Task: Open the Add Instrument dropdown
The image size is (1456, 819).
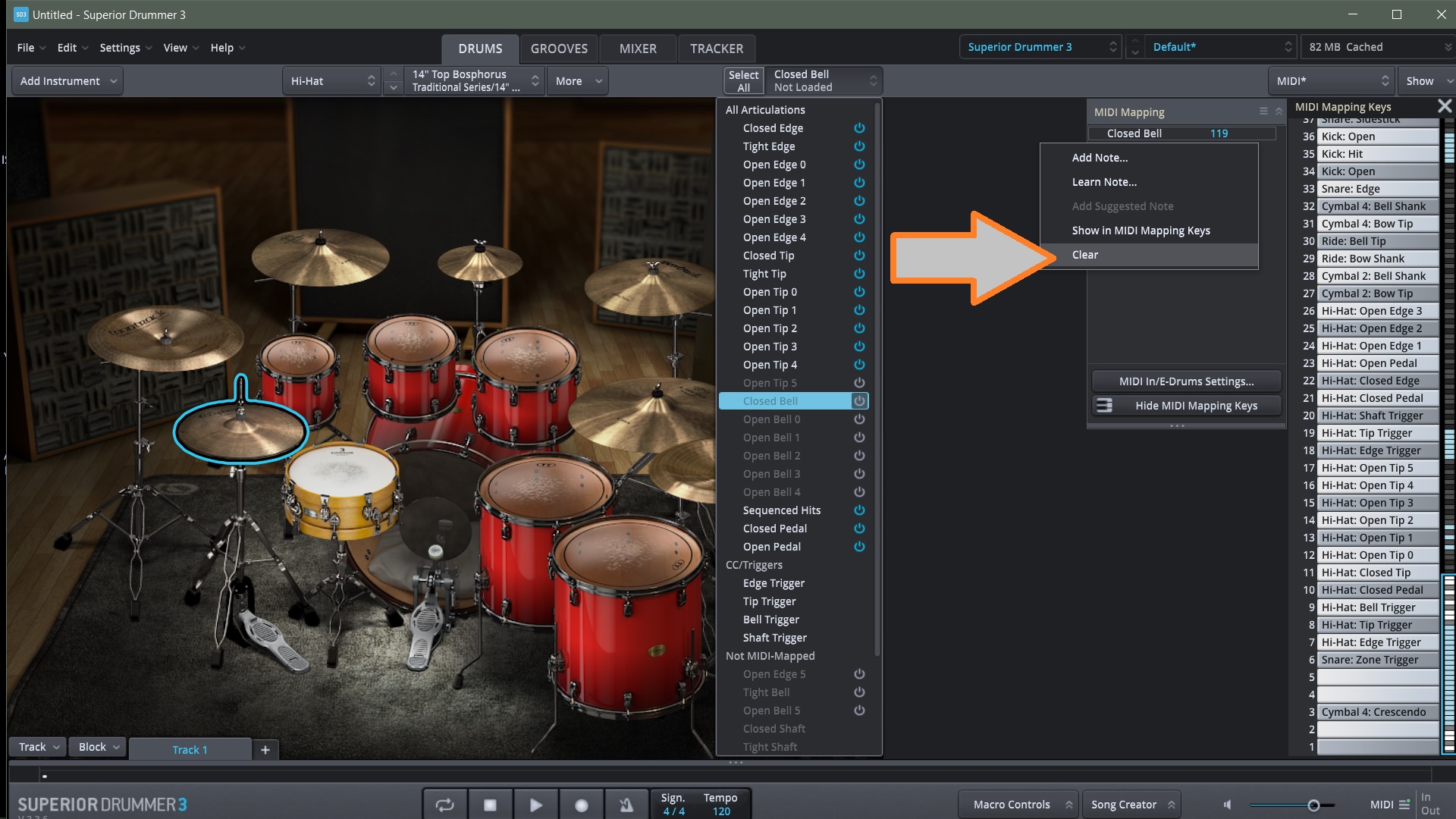Action: click(x=67, y=81)
